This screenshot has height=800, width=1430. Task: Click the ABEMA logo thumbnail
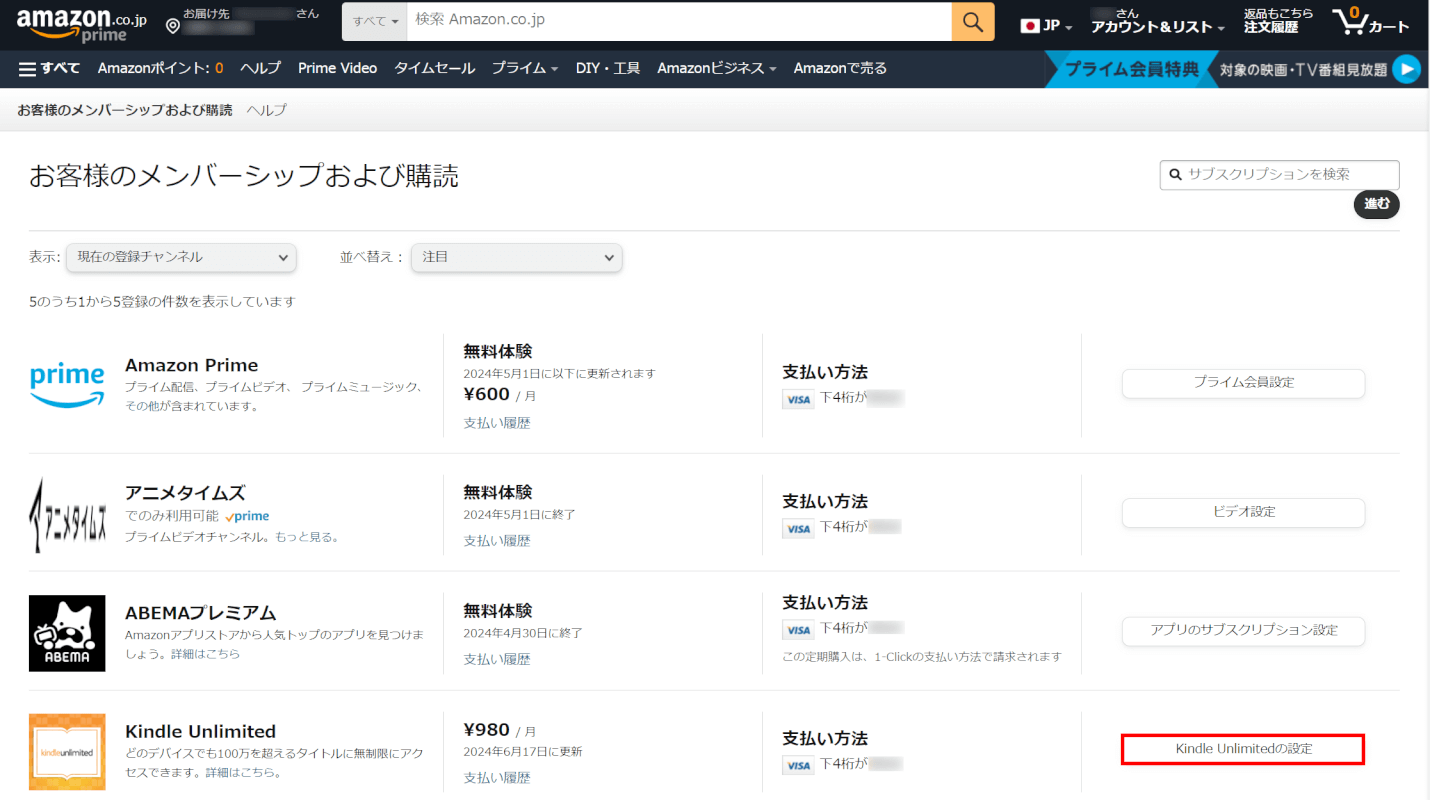tap(67, 632)
